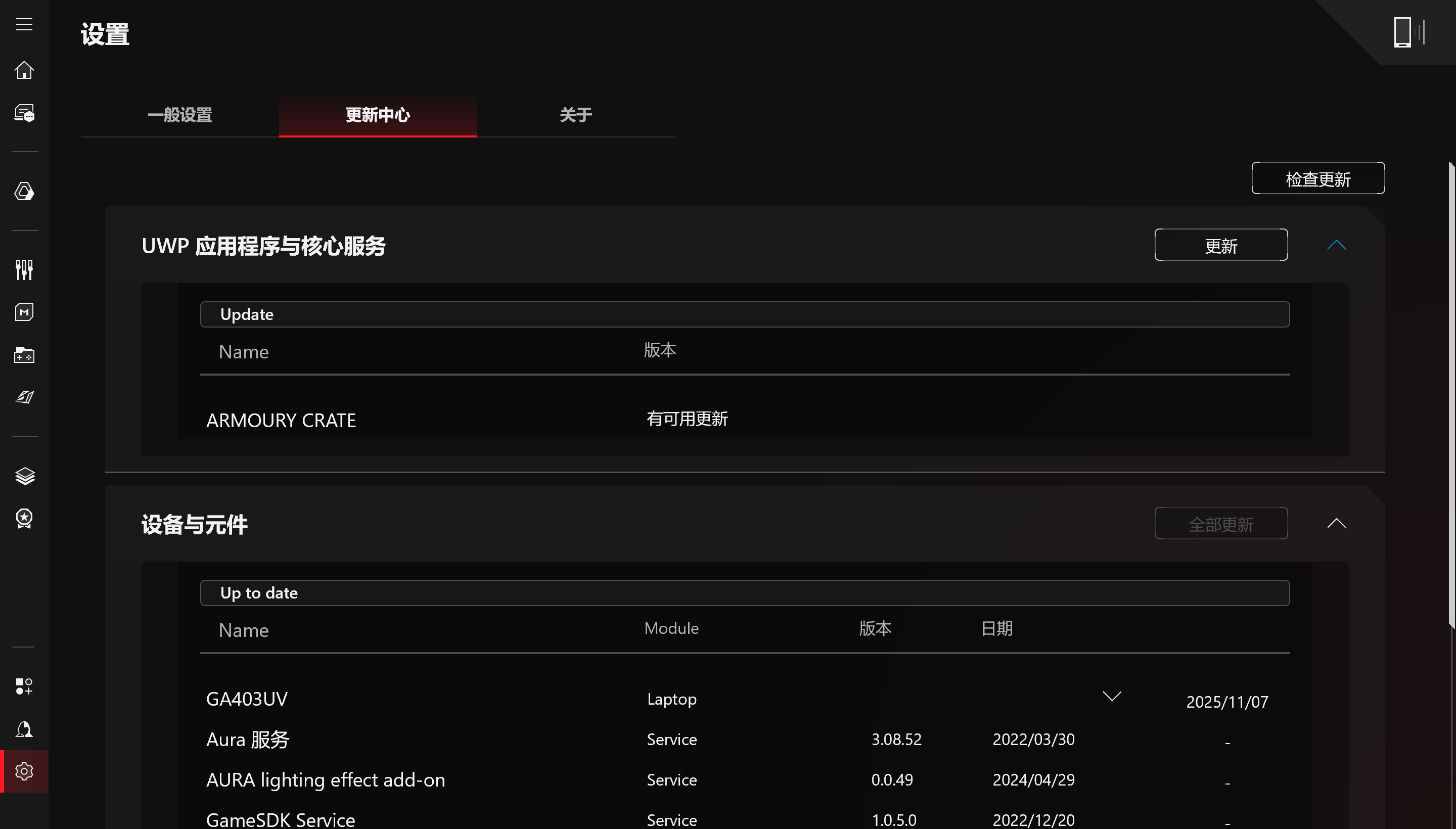Click the Settings gear icon
The height and width of the screenshot is (829, 1456).
click(24, 771)
